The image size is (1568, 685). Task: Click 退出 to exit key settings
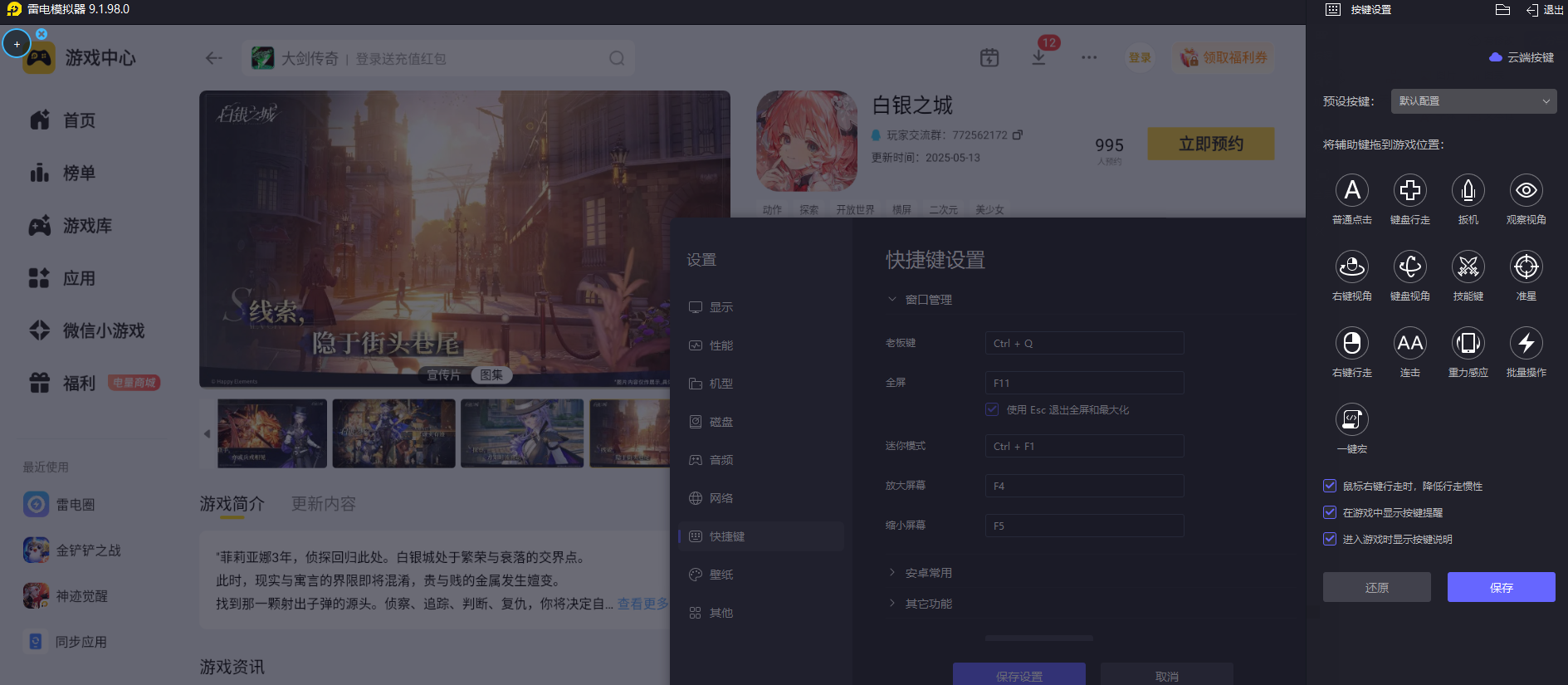point(1545,10)
